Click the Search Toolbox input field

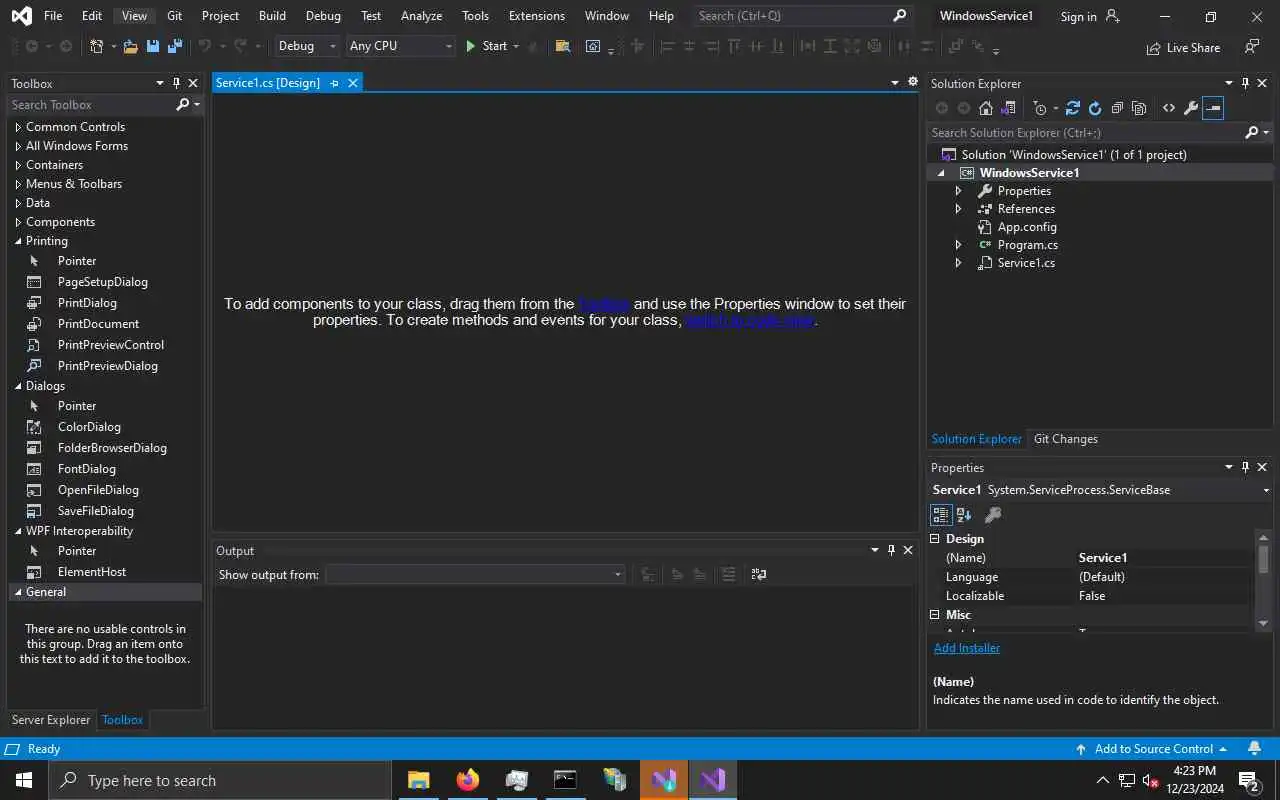click(x=92, y=105)
